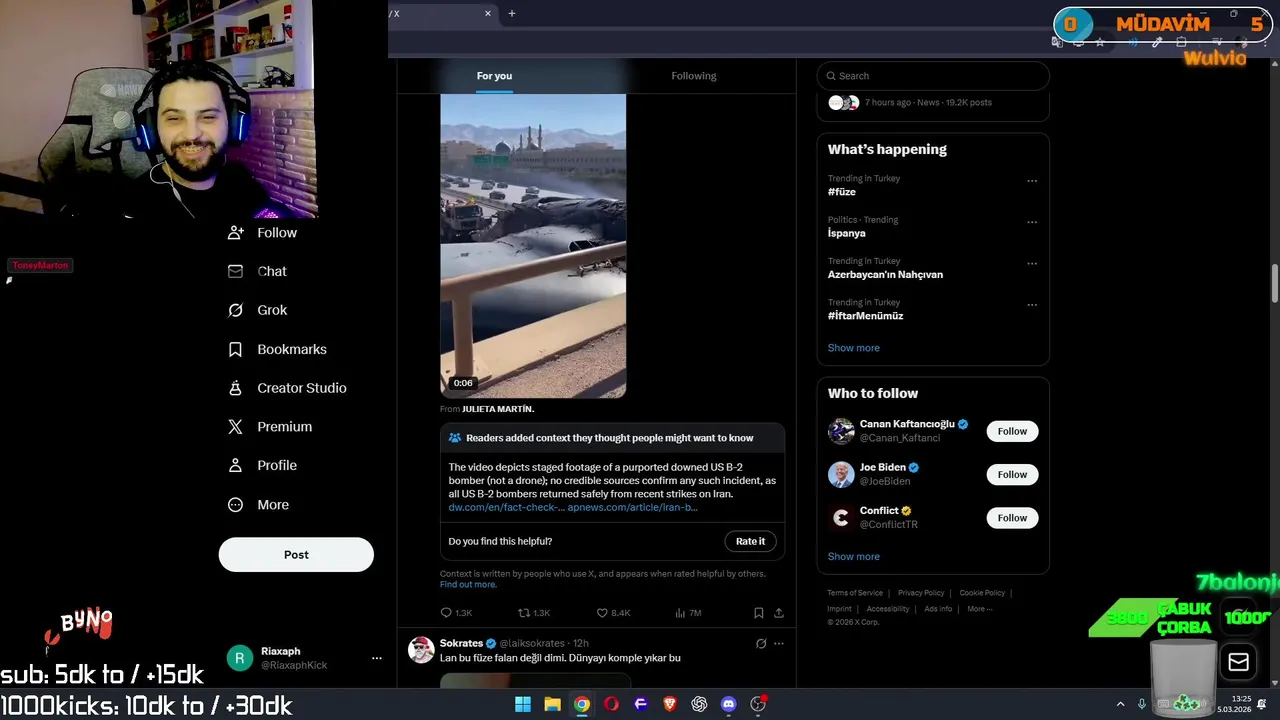
Task: Click the Search input field
Action: [x=933, y=76]
